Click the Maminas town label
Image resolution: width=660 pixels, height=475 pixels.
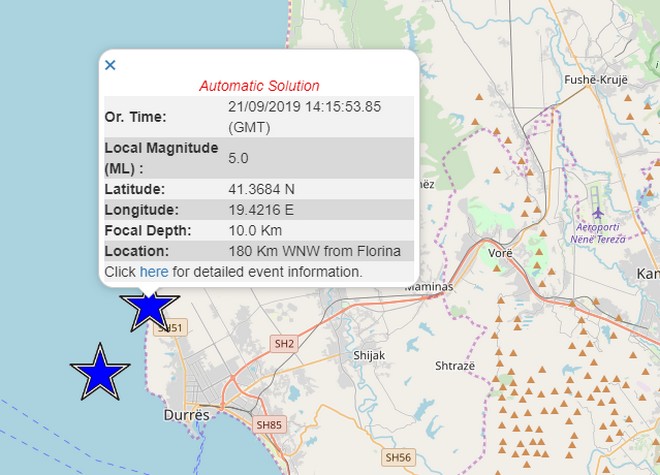point(429,286)
